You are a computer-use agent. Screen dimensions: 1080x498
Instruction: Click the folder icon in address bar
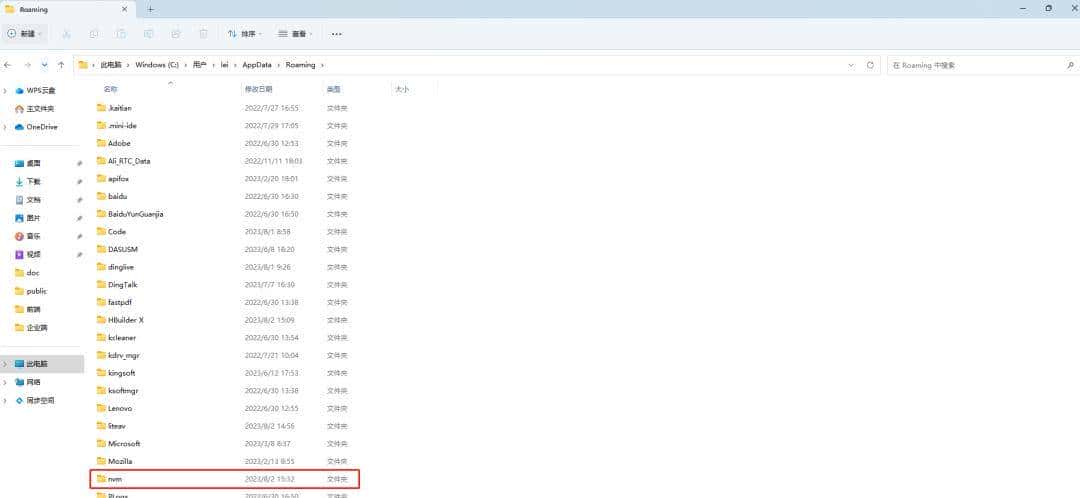(x=83, y=65)
